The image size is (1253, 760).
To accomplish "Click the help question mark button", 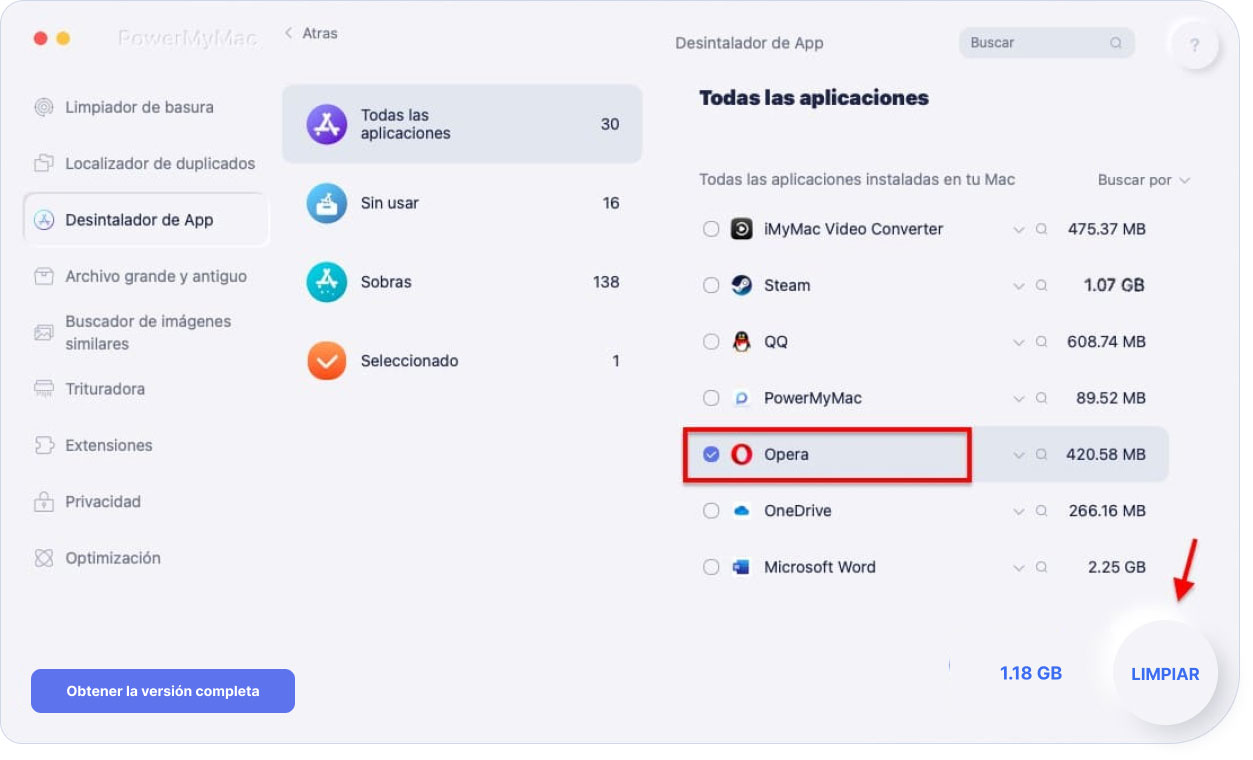I will click(x=1194, y=45).
